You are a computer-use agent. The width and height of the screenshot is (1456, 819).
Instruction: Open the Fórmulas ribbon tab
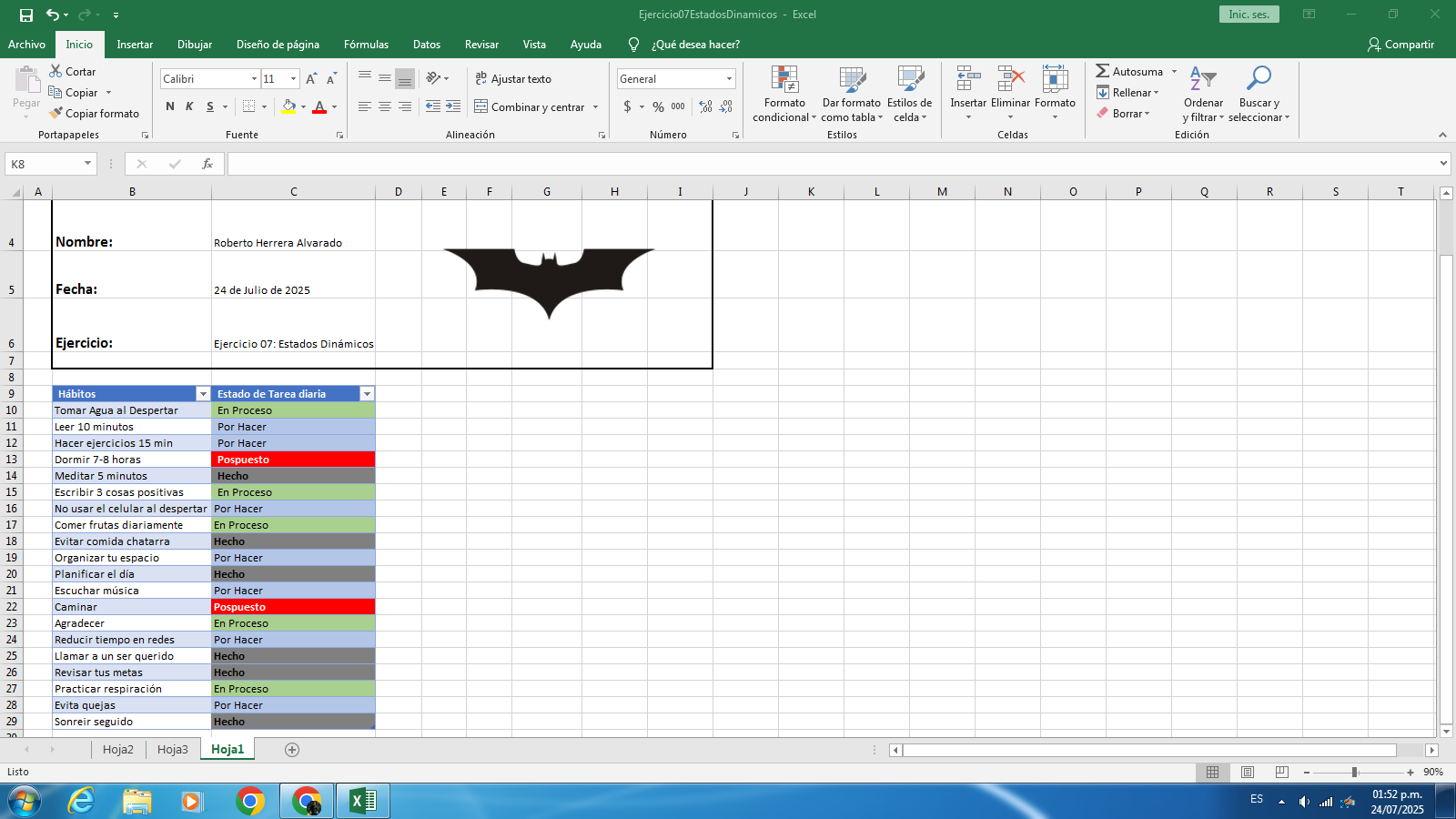366,45
